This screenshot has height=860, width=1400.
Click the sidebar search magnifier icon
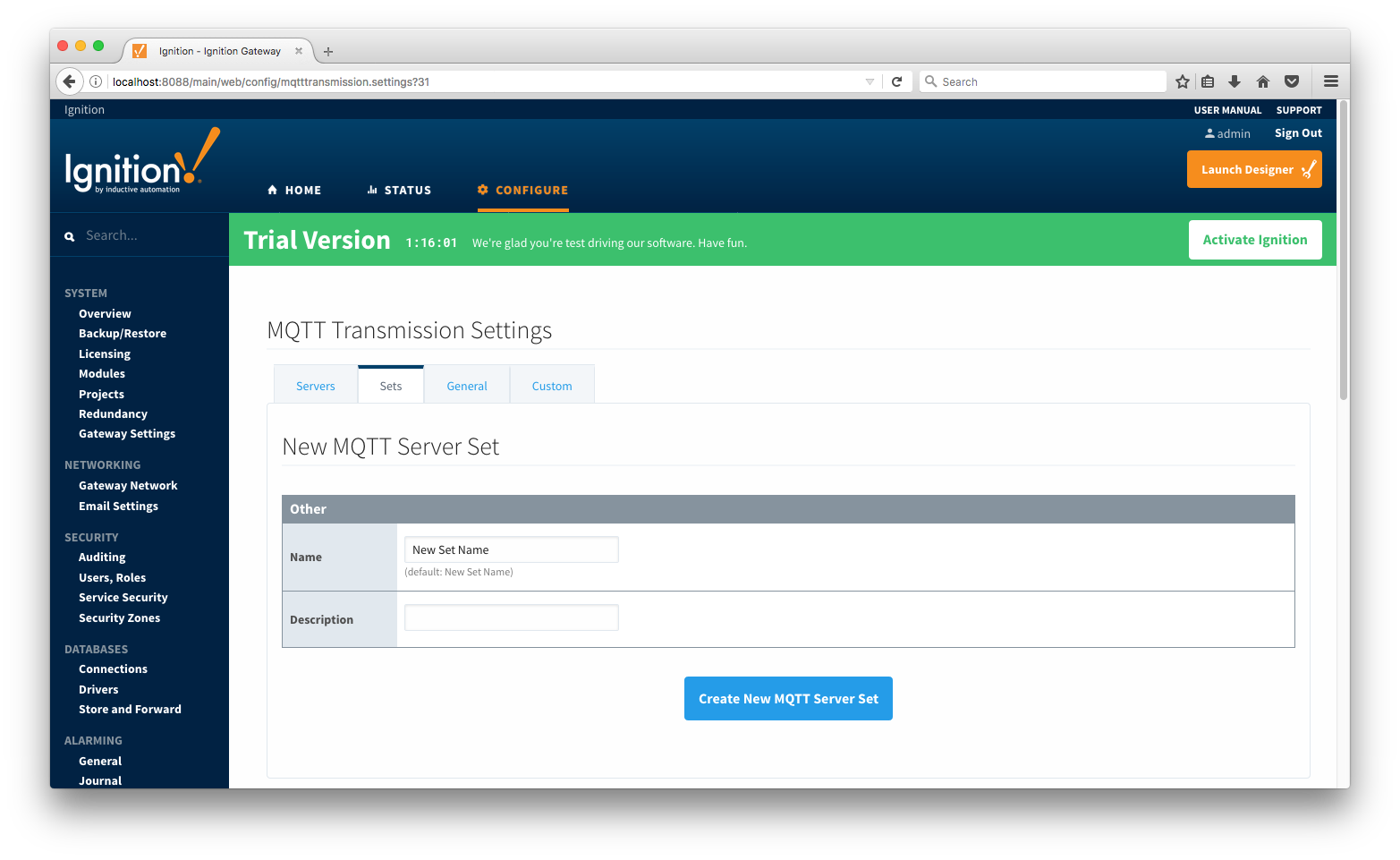69,236
